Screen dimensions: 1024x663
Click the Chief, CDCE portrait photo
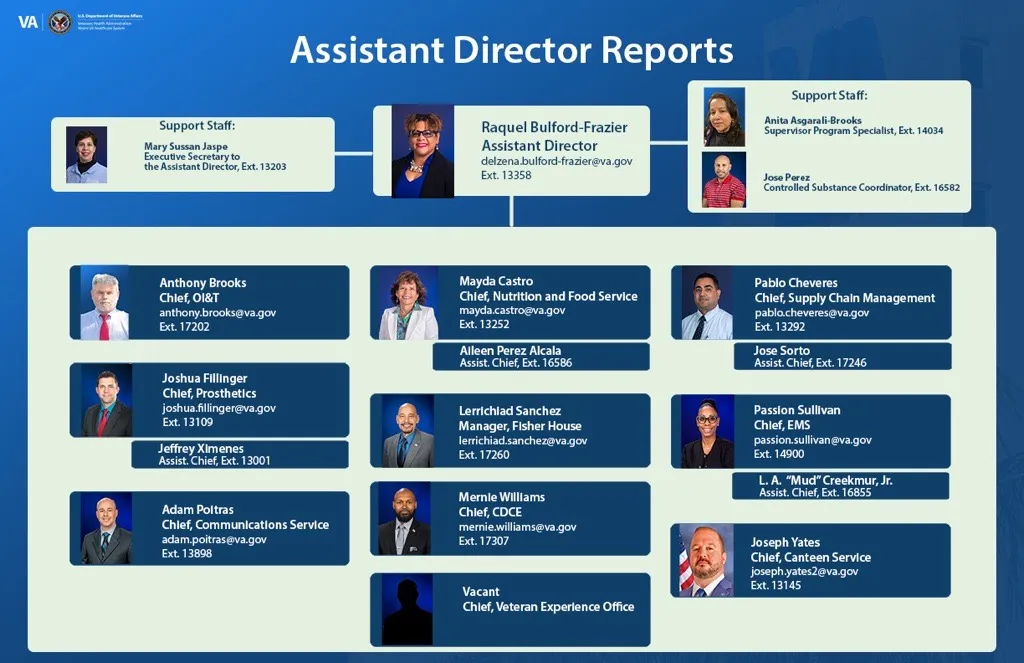click(405, 519)
